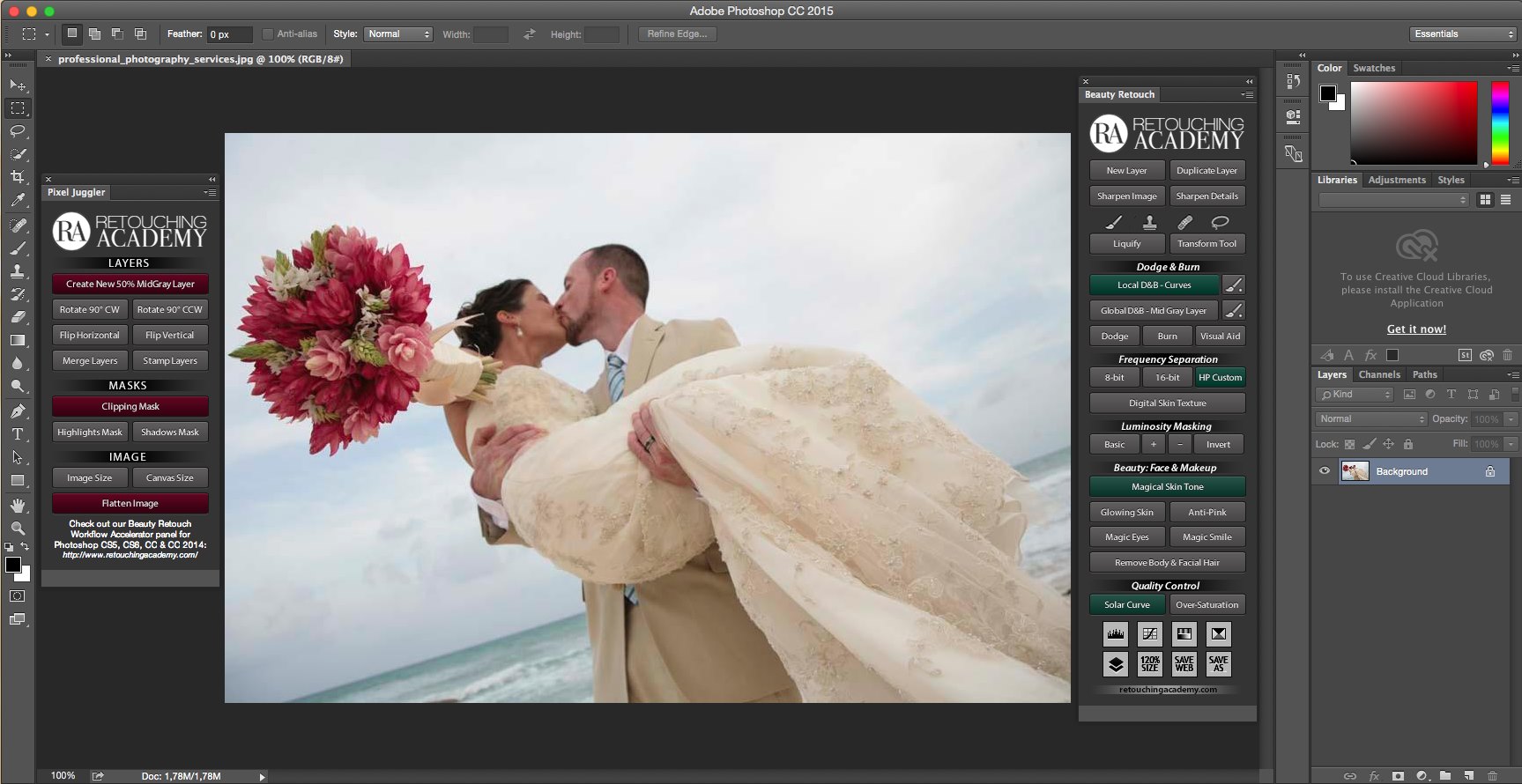Select the Zoom tool in toolbar
Screen dimensions: 1522x784
(x=18, y=529)
